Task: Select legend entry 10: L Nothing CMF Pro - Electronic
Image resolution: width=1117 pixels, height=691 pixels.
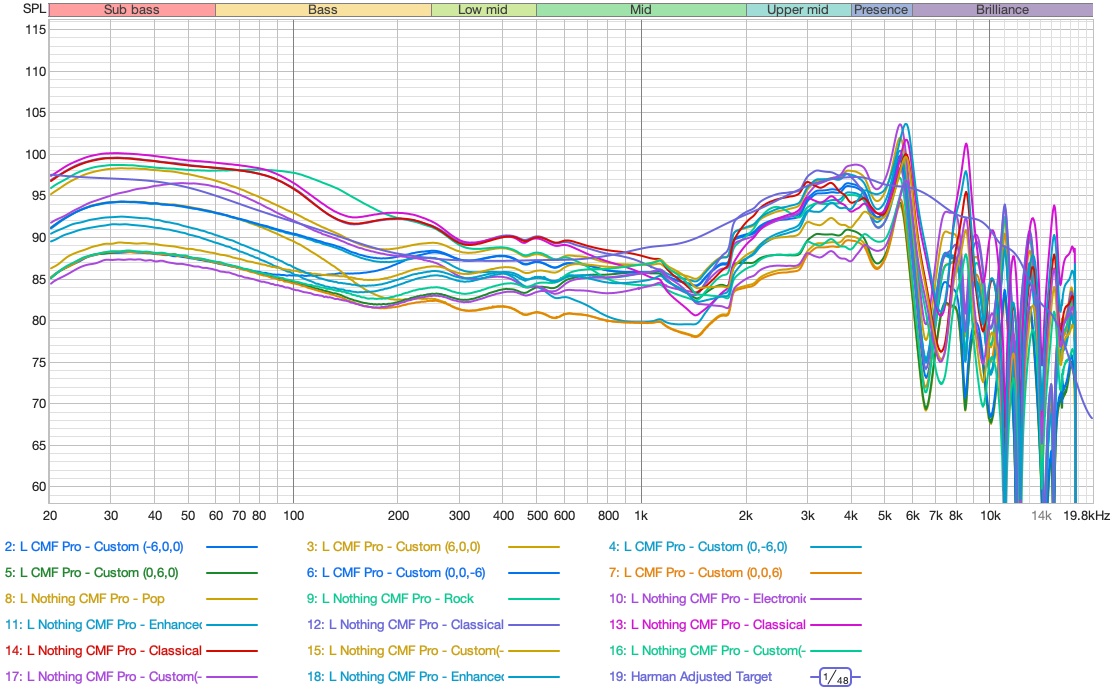Action: [707, 599]
